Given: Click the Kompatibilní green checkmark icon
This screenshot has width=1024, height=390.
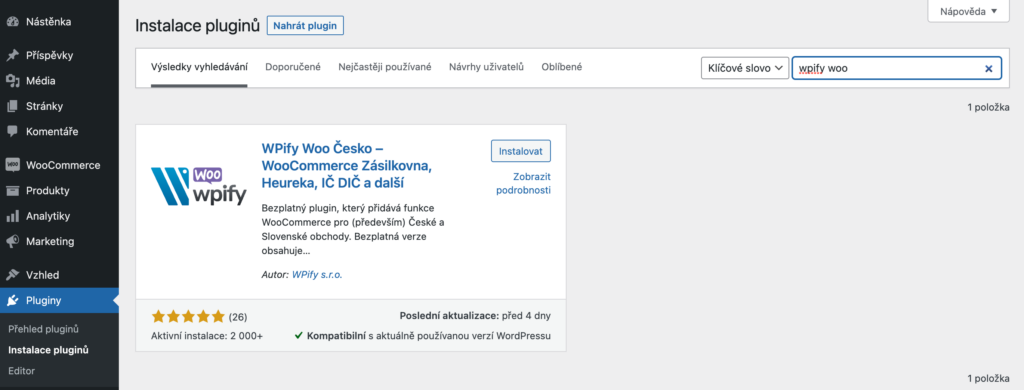Looking at the screenshot, I should 298,336.
